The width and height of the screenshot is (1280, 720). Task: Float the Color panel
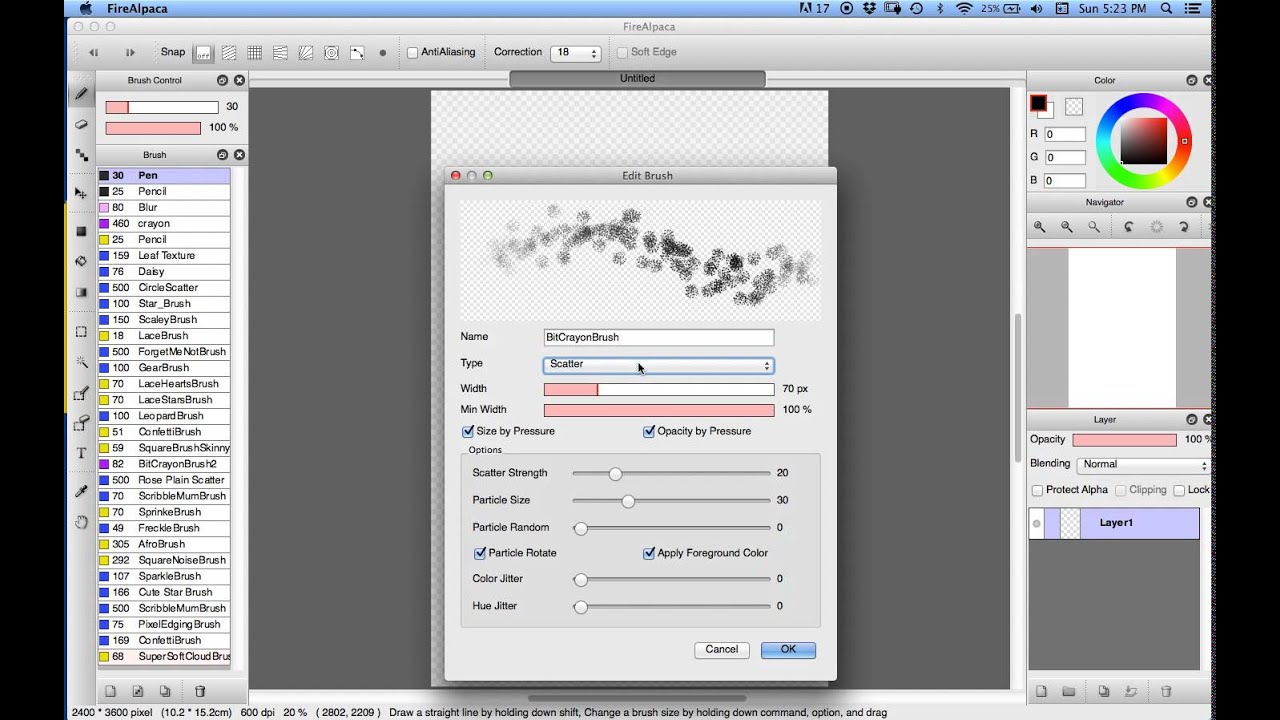(1192, 80)
